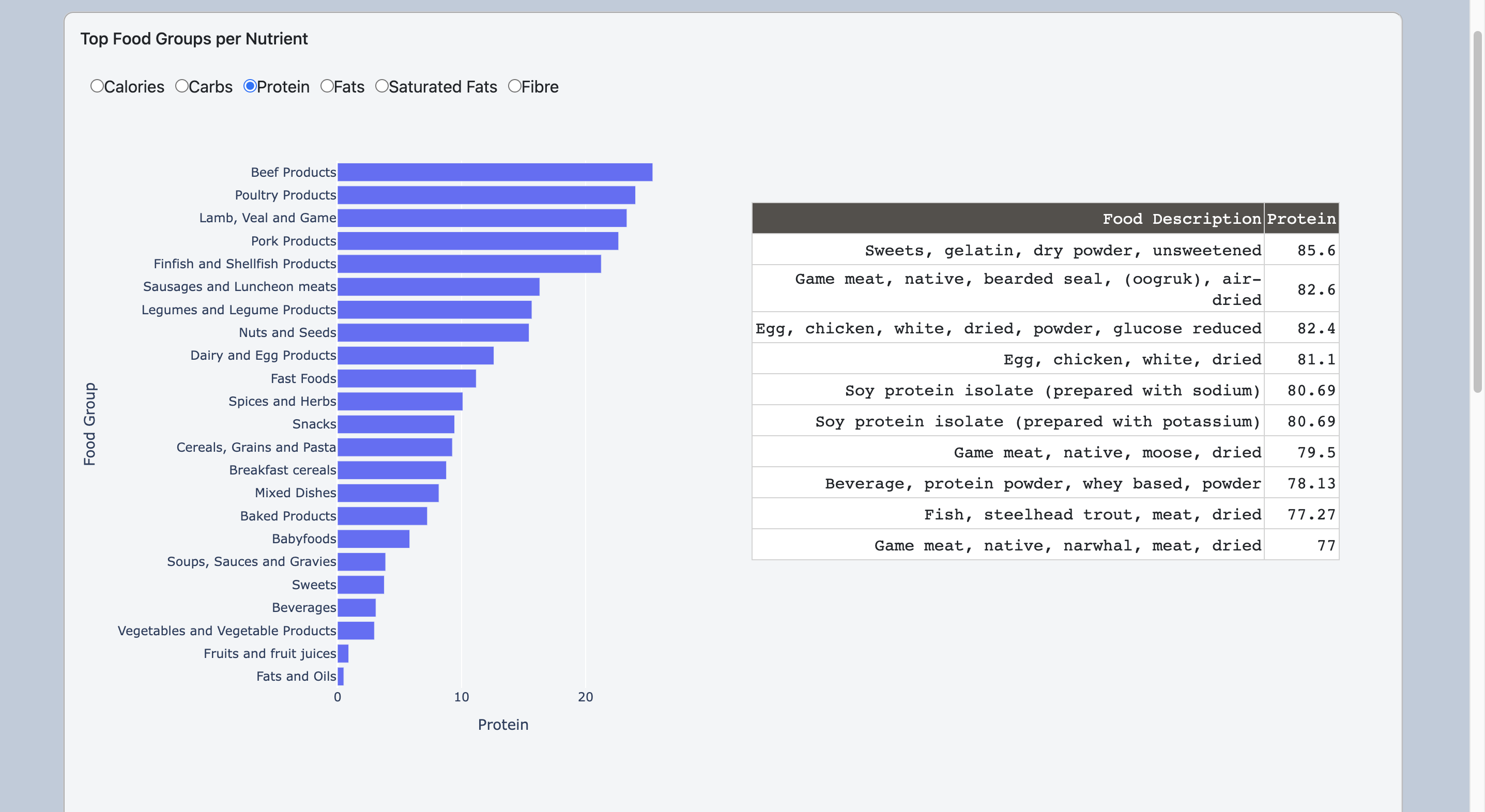Click the Sweets bar in chart
The width and height of the screenshot is (1485, 812).
pos(360,585)
